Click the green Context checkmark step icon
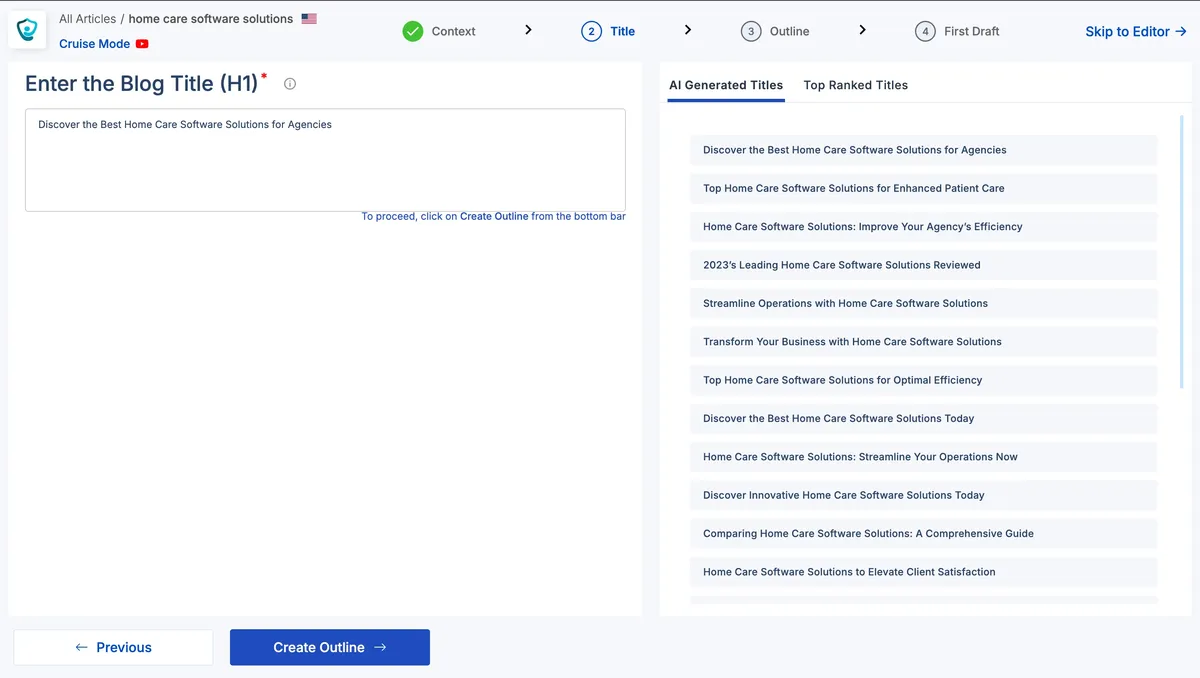The width and height of the screenshot is (1200, 678). pyautogui.click(x=413, y=31)
